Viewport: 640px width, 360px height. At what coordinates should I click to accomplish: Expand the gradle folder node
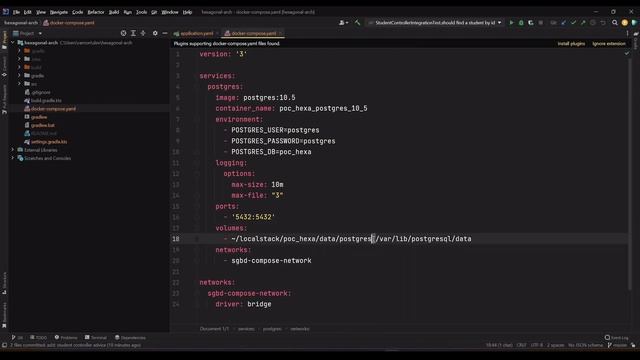pyautogui.click(x=19, y=76)
